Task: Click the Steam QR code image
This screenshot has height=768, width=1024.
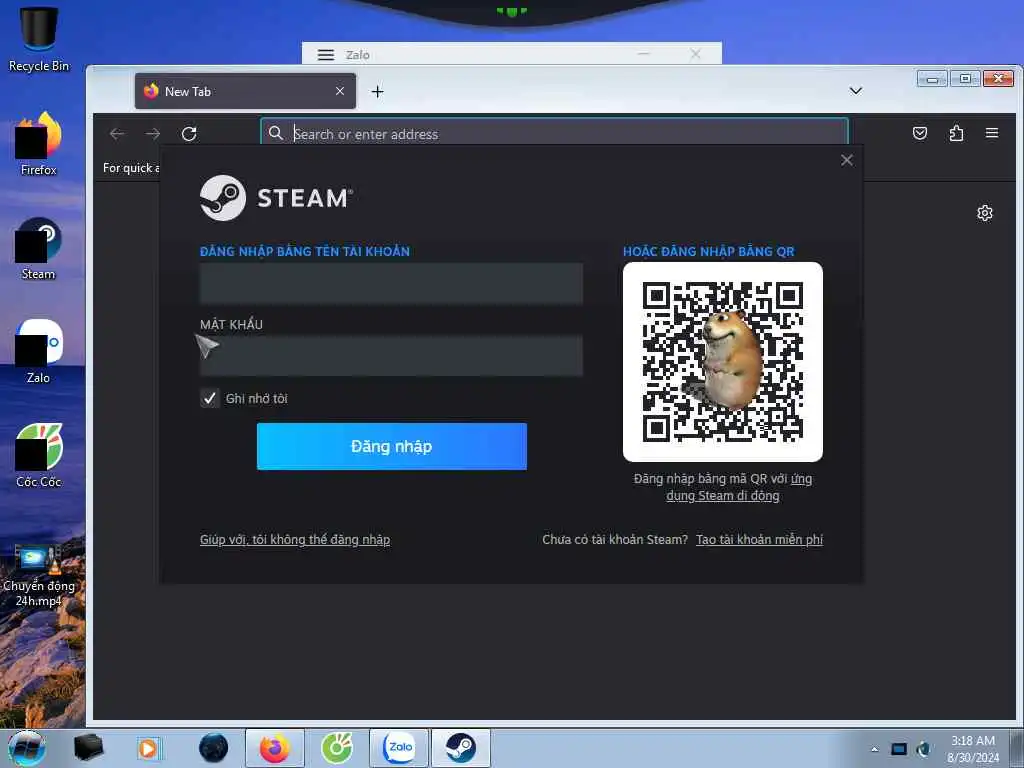Action: click(x=723, y=362)
